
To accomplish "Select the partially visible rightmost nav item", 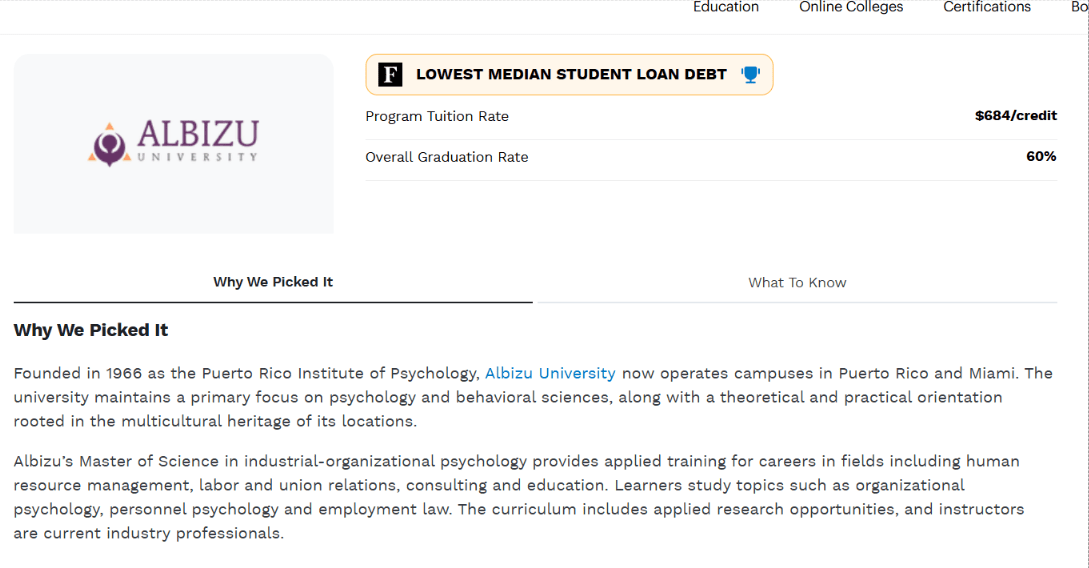I will [x=1079, y=8].
